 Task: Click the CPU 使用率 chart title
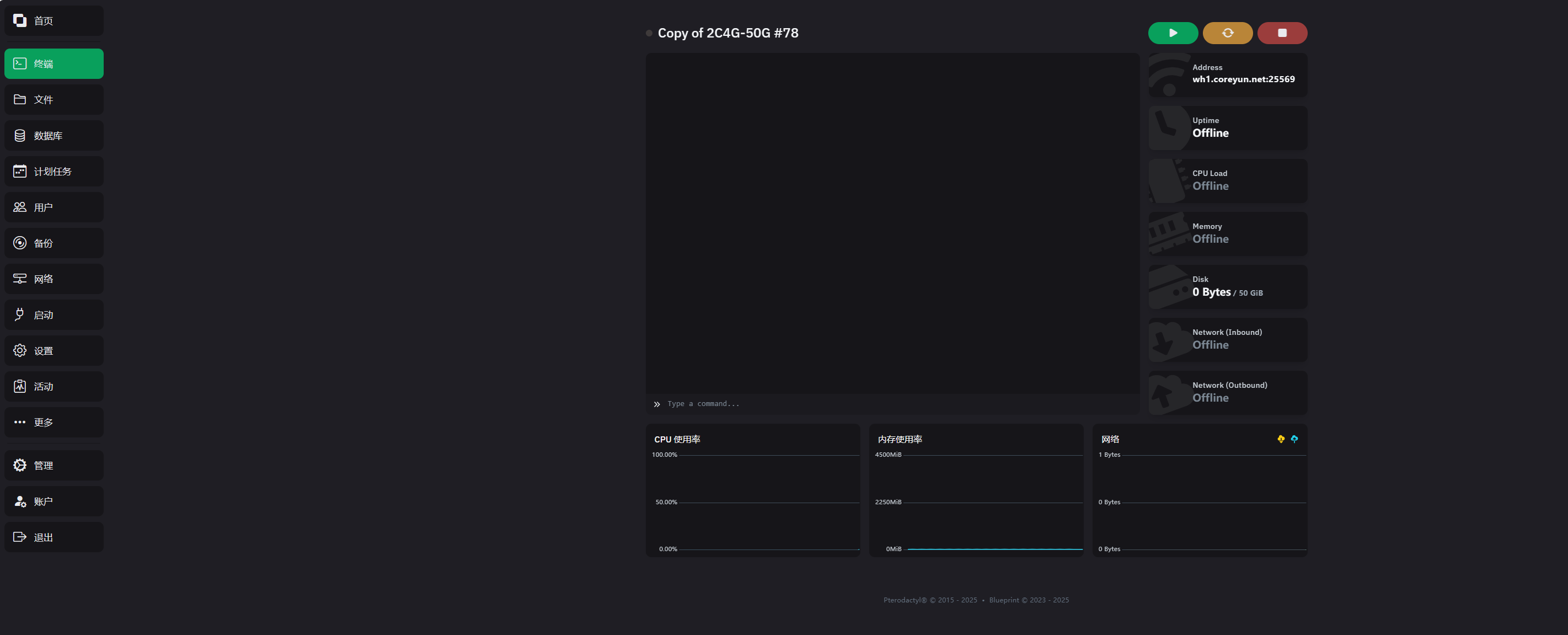[677, 440]
